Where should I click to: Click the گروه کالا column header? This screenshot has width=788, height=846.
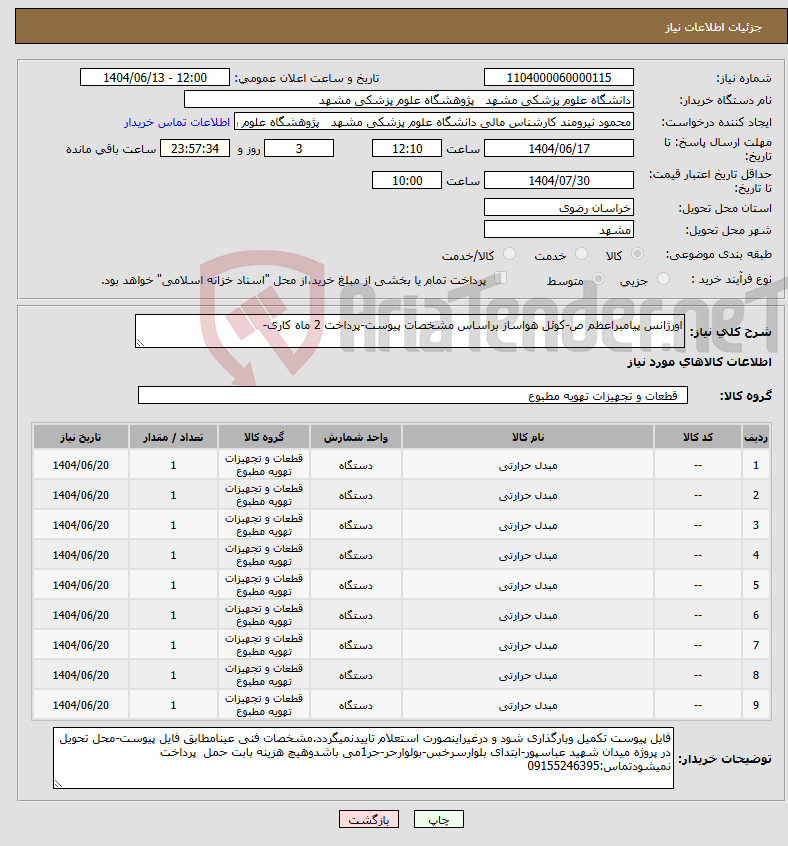[x=264, y=437]
